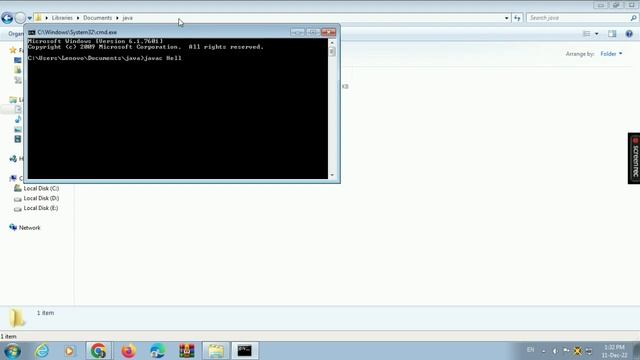Open Microsoft Edge from taskbar
This screenshot has height=360, width=640.
(x=158, y=351)
